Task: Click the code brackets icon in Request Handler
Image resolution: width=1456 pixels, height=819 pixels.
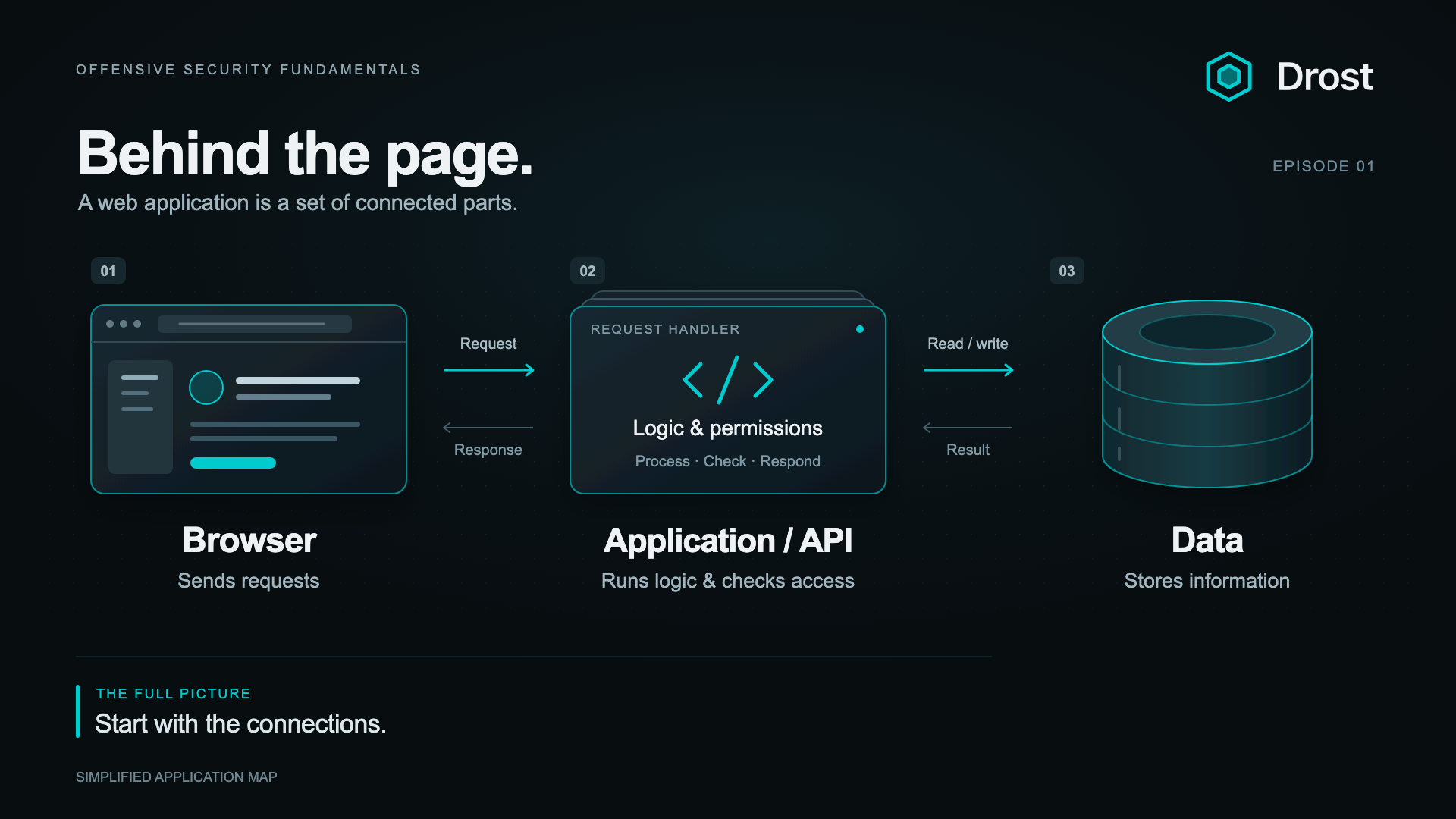Action: pyautogui.click(x=728, y=380)
